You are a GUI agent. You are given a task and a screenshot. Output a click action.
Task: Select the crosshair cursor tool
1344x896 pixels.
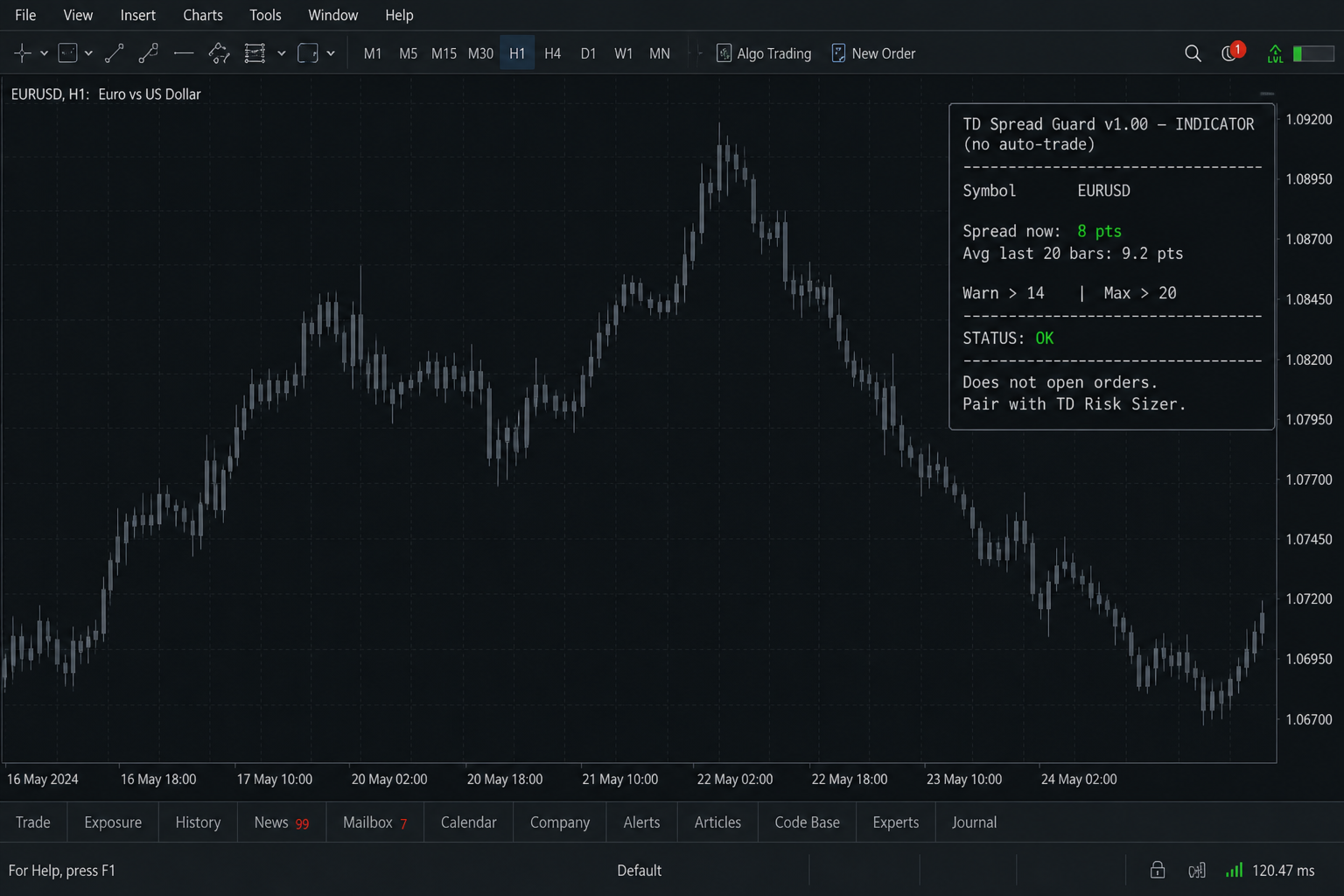tap(23, 53)
